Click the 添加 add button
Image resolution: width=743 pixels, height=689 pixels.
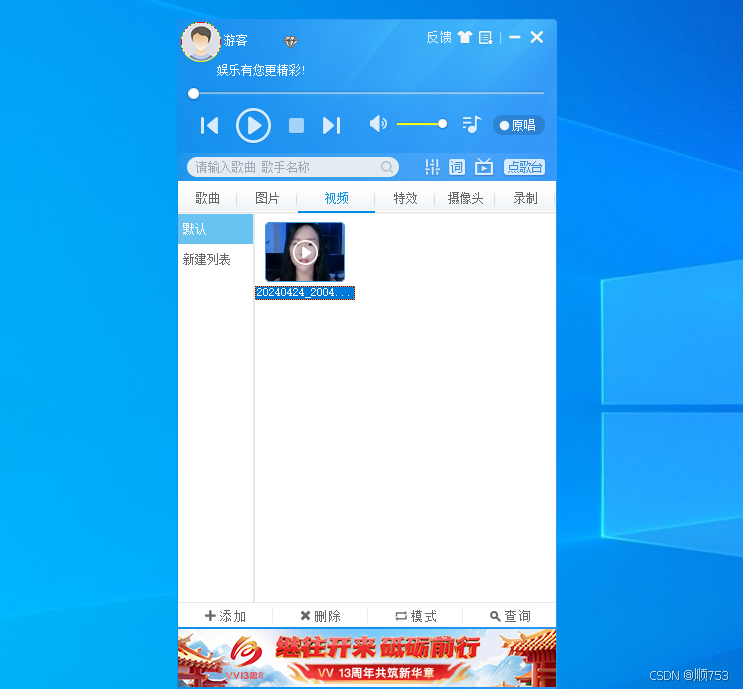225,616
